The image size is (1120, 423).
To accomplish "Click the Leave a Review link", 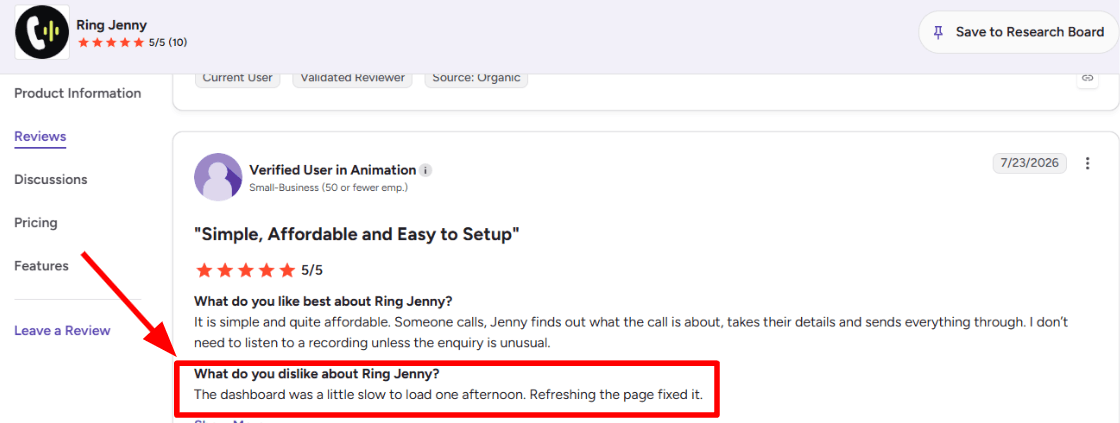I will (x=62, y=330).
